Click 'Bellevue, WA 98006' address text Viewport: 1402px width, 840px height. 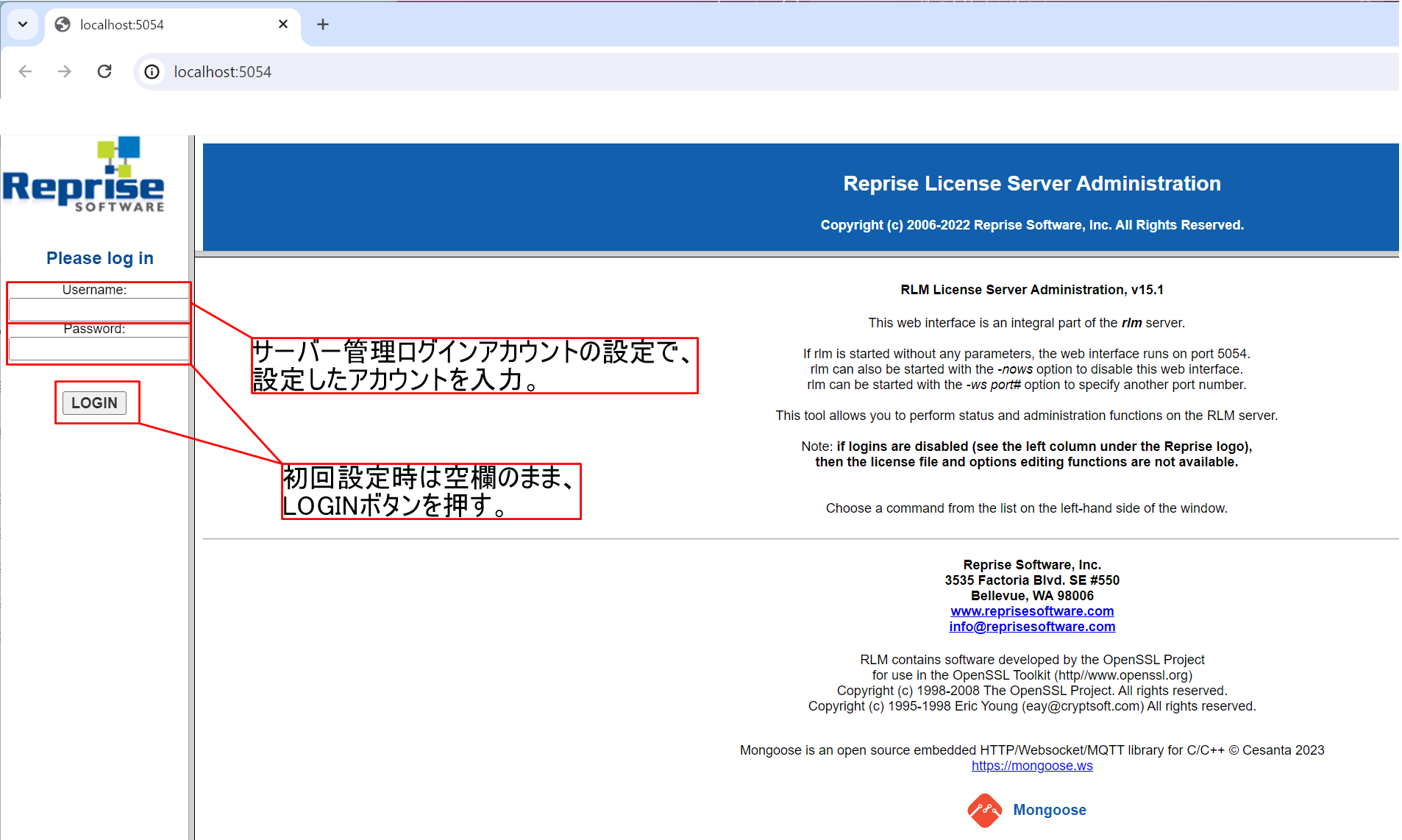(x=1032, y=596)
